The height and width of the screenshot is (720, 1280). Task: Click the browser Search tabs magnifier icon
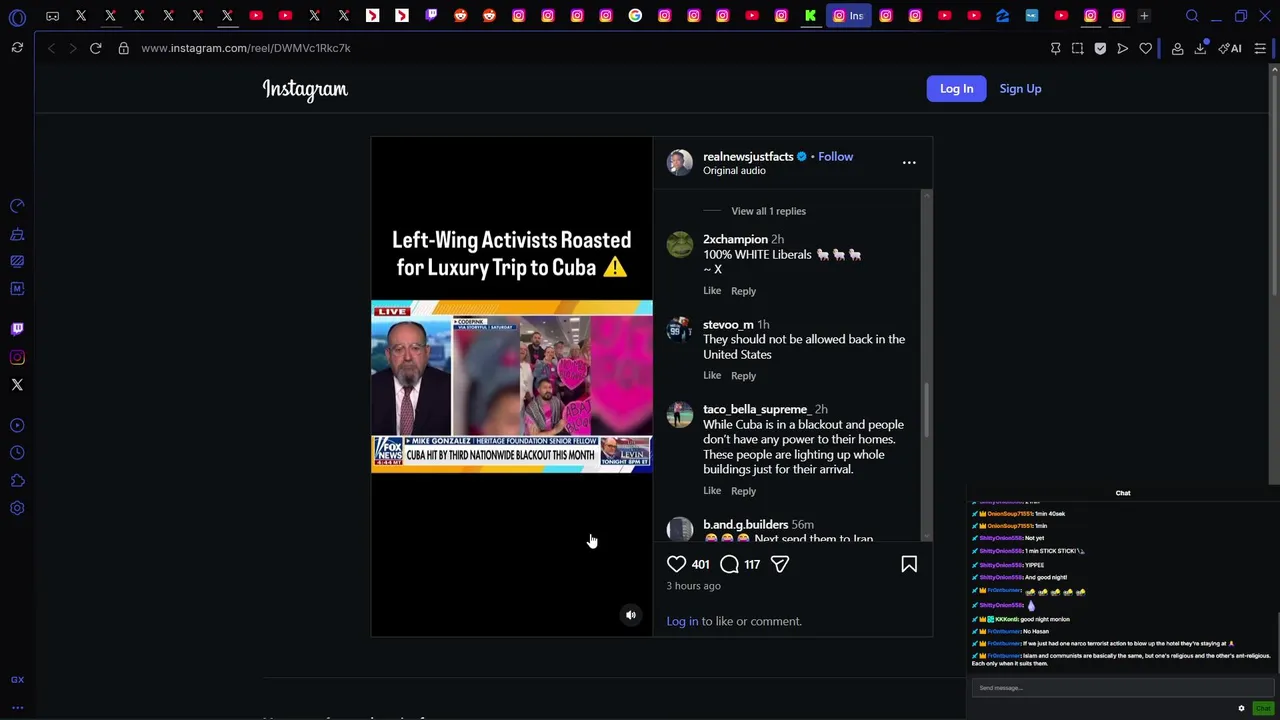[x=1192, y=16]
